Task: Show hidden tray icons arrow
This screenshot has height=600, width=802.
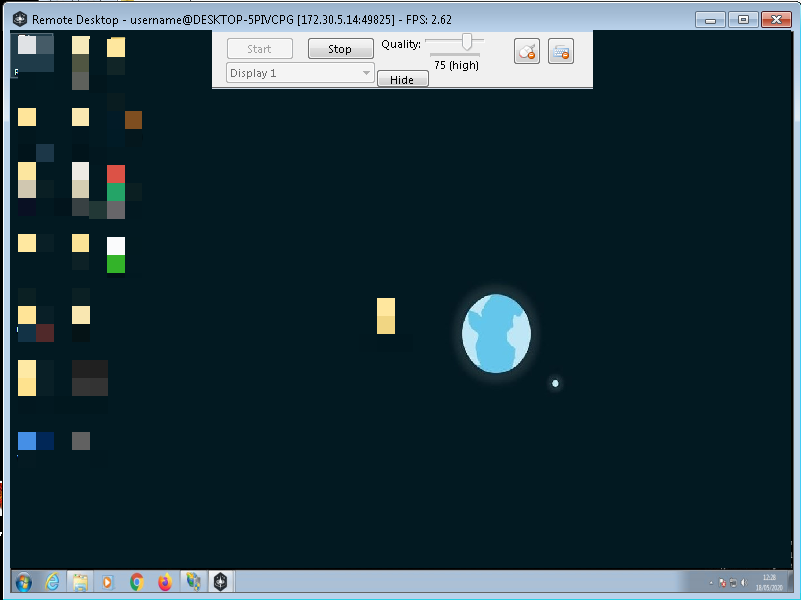Action: tap(711, 583)
